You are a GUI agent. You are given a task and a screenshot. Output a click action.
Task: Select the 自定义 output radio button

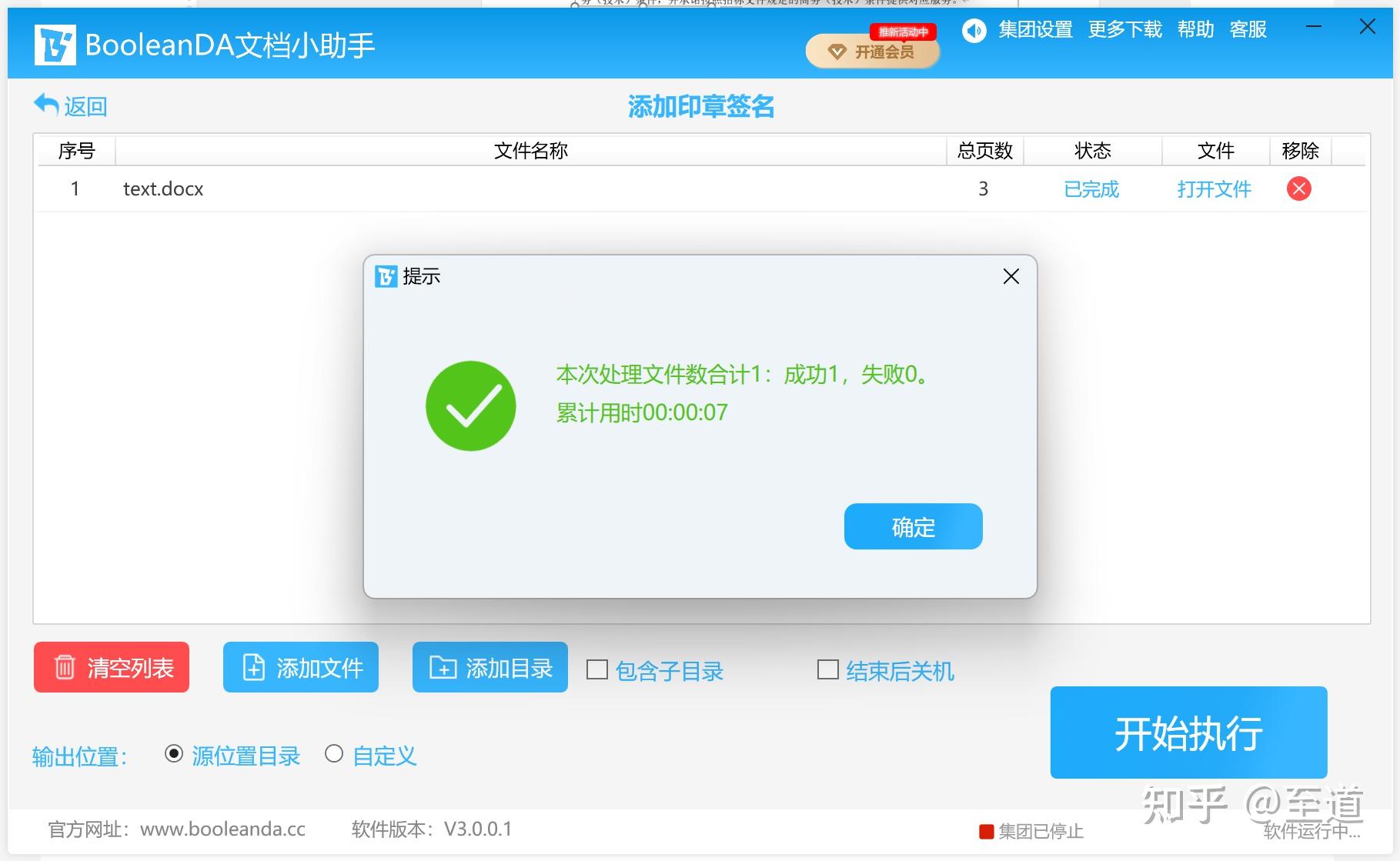click(x=333, y=754)
